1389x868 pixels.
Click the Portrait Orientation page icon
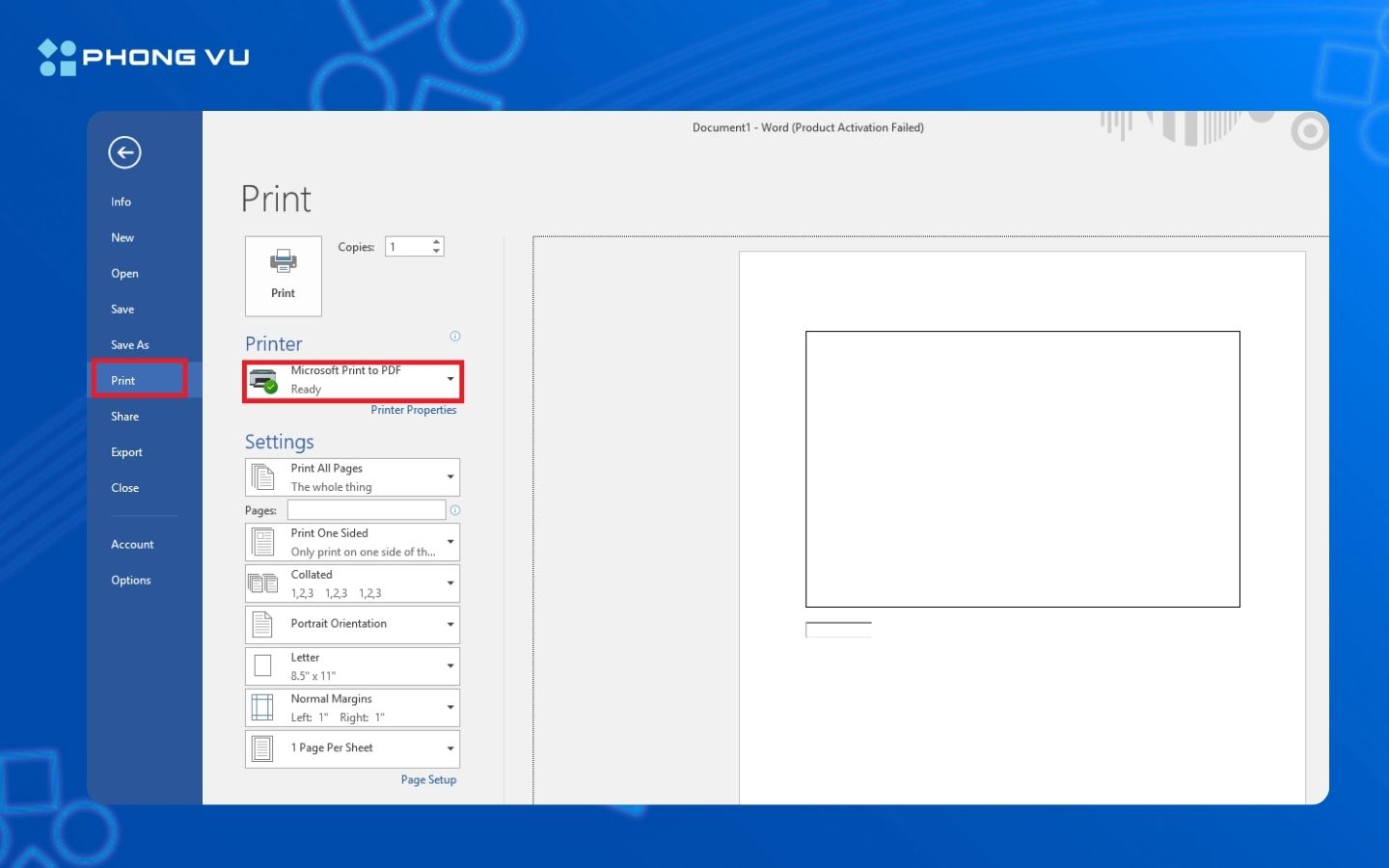(x=262, y=623)
